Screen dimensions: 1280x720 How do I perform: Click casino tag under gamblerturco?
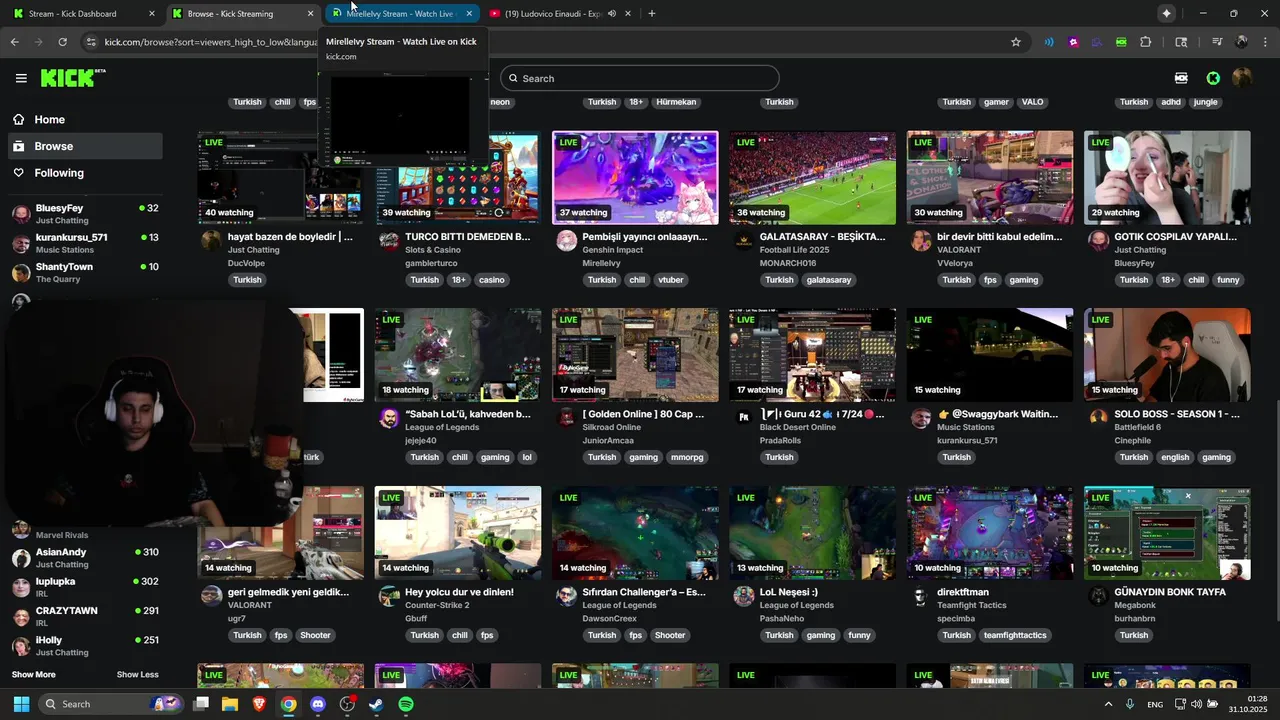pyautogui.click(x=491, y=280)
